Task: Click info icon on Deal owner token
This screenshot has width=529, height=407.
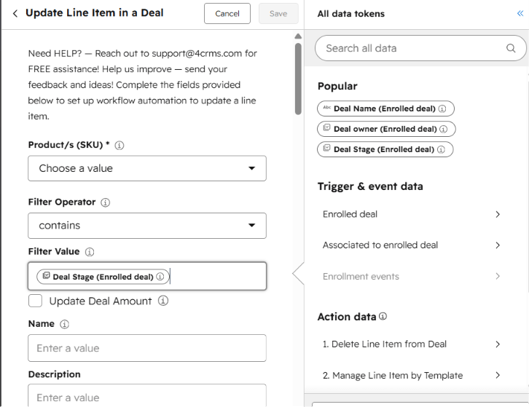Action: coord(444,129)
